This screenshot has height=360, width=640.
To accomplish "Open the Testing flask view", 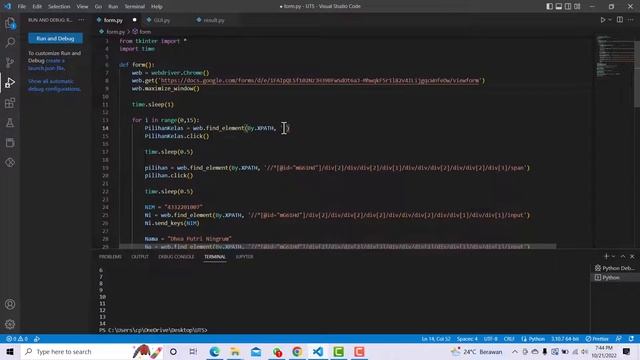I will pyautogui.click(x=10, y=122).
